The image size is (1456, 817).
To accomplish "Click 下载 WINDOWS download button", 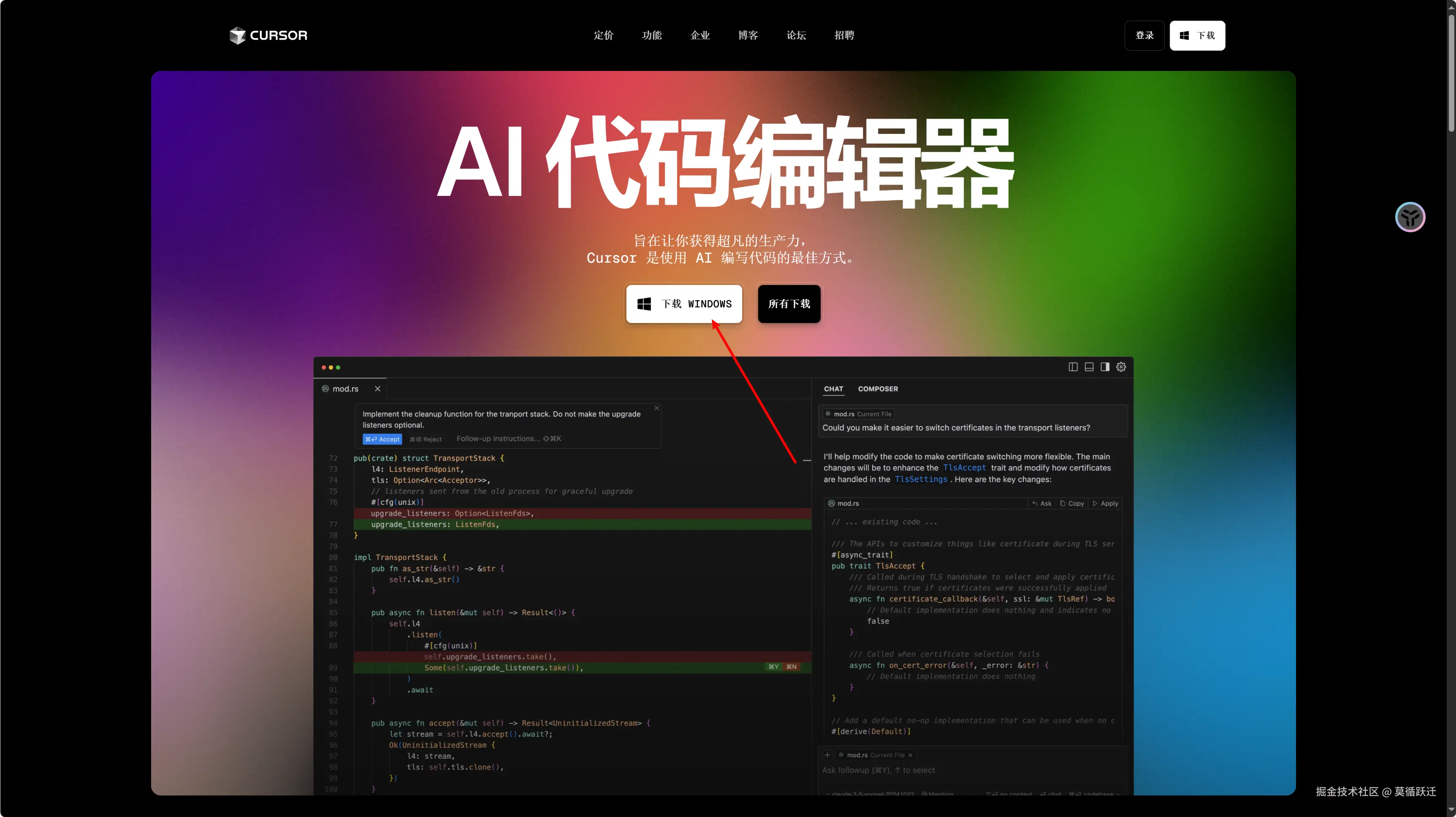I will click(684, 304).
